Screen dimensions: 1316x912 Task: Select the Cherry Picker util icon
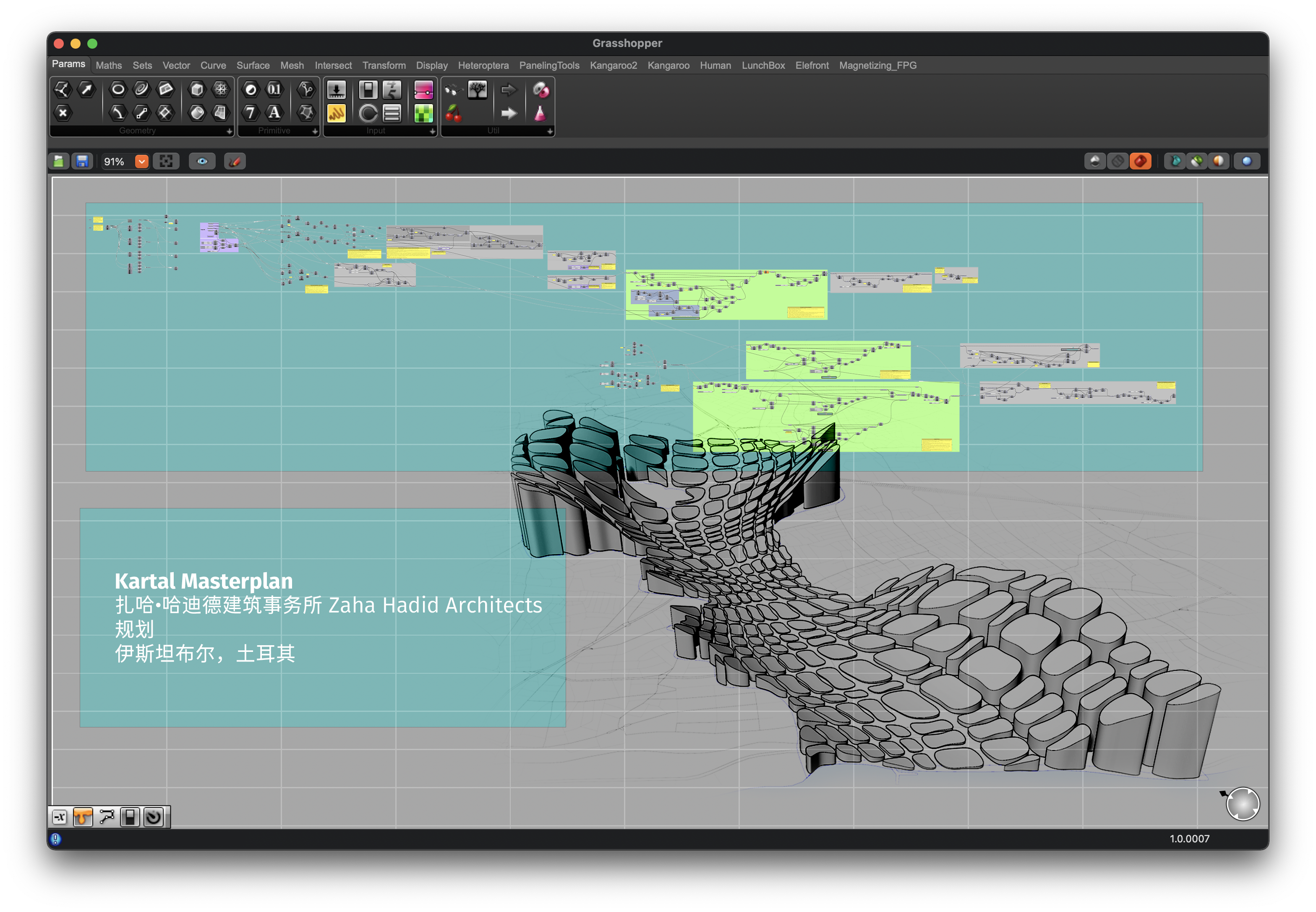coord(453,113)
